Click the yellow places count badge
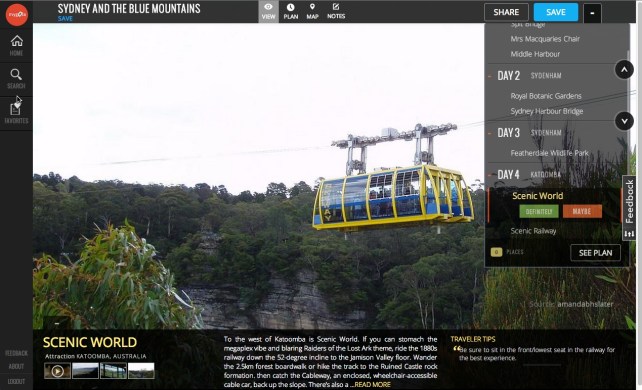This screenshot has height=390, width=642. pyautogui.click(x=496, y=252)
